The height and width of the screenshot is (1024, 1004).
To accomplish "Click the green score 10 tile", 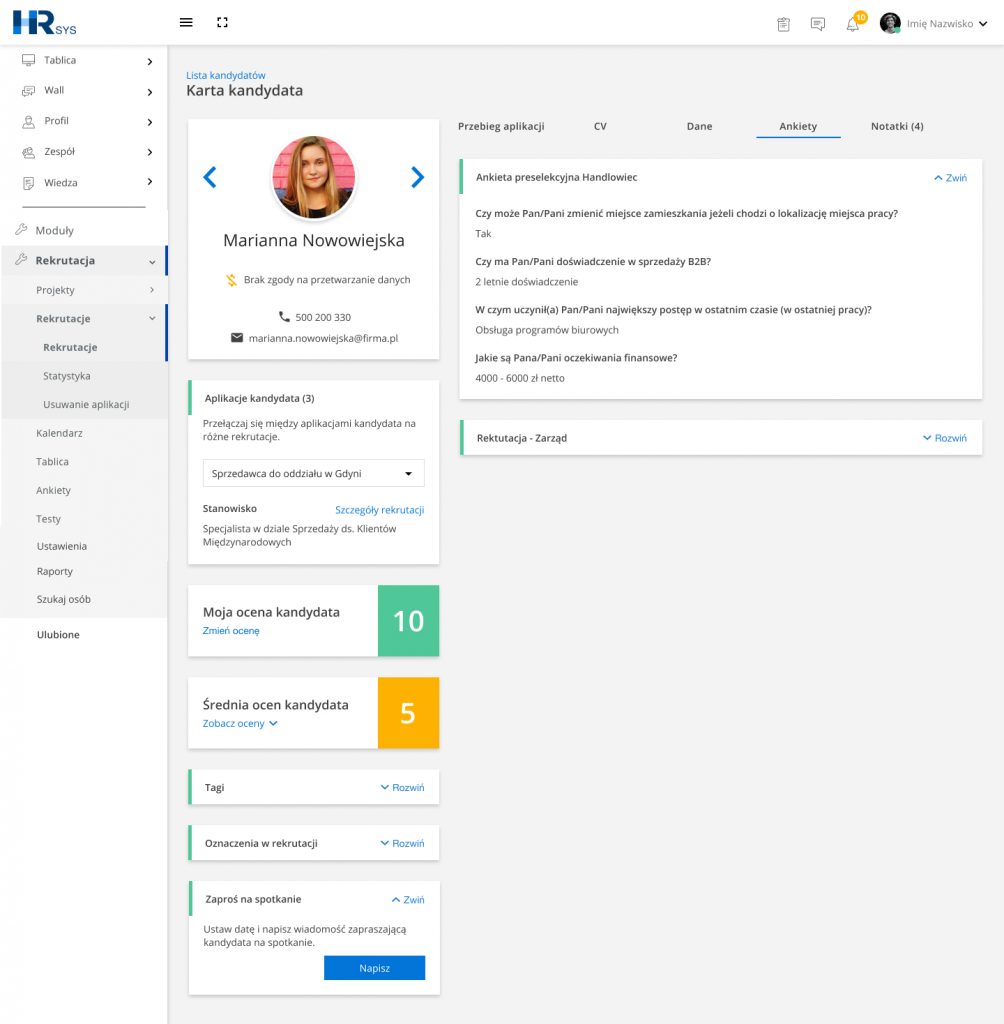I will [408, 620].
